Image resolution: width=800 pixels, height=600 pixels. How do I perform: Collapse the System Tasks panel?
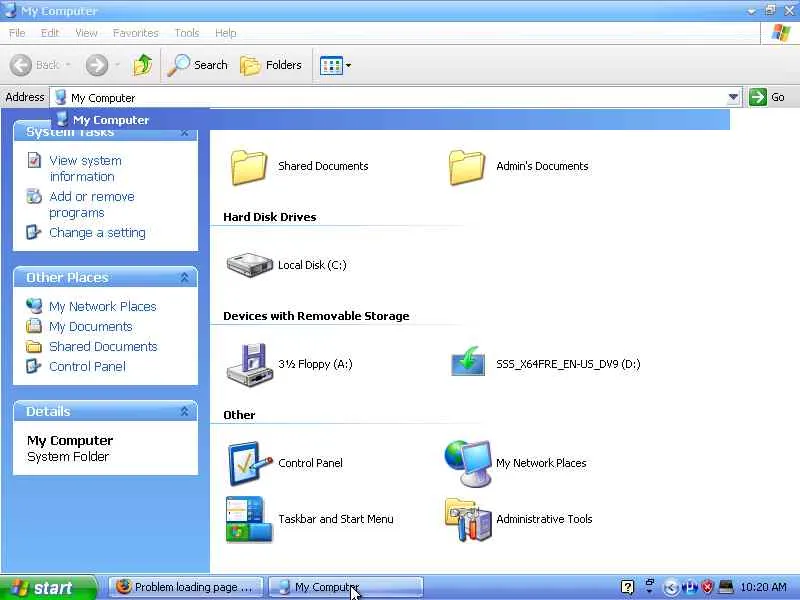click(x=184, y=132)
